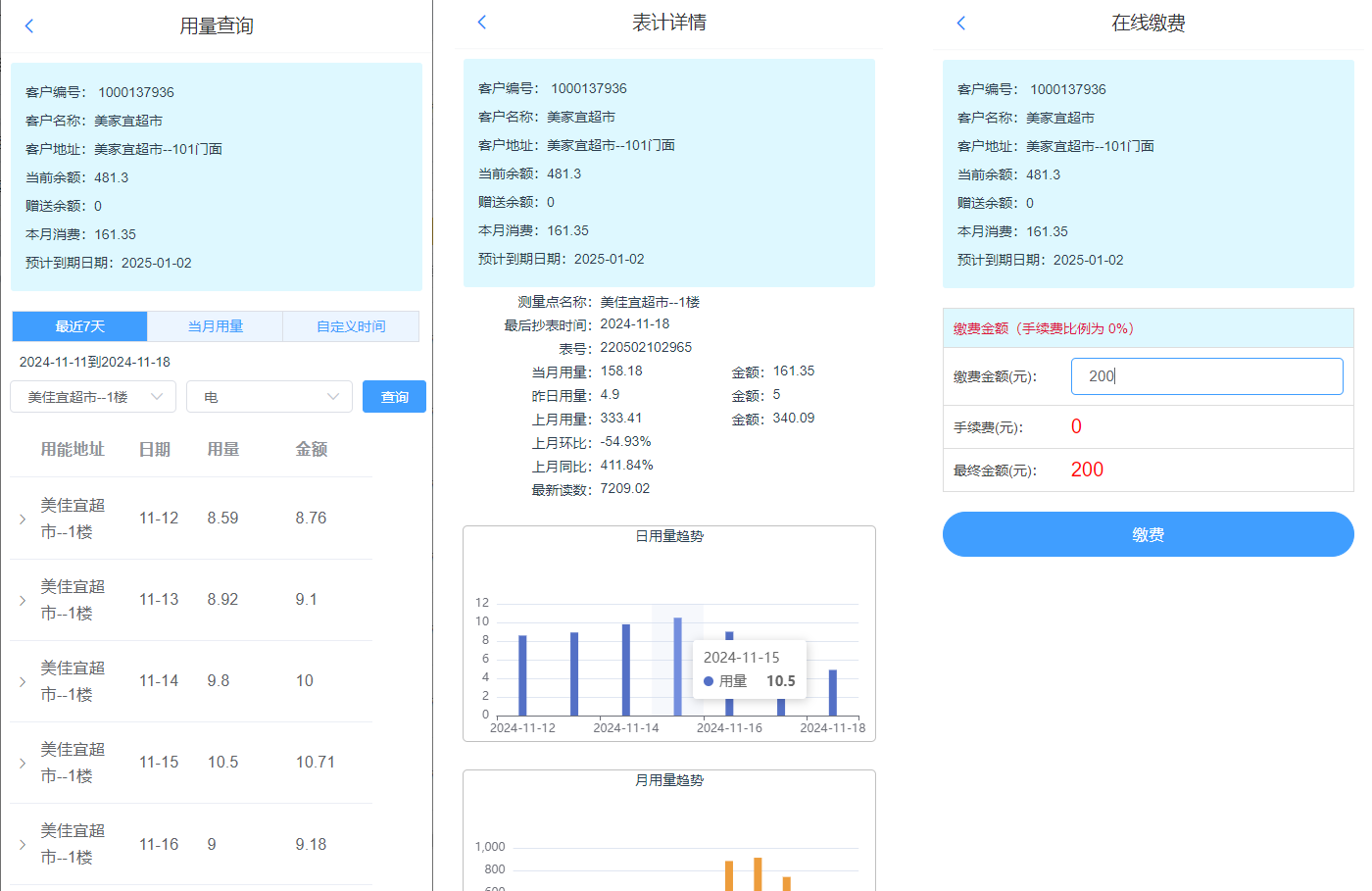Click the 2024-11-12 bar in 日用量趋势
This screenshot has height=891, width=1372.
pyautogui.click(x=522, y=675)
